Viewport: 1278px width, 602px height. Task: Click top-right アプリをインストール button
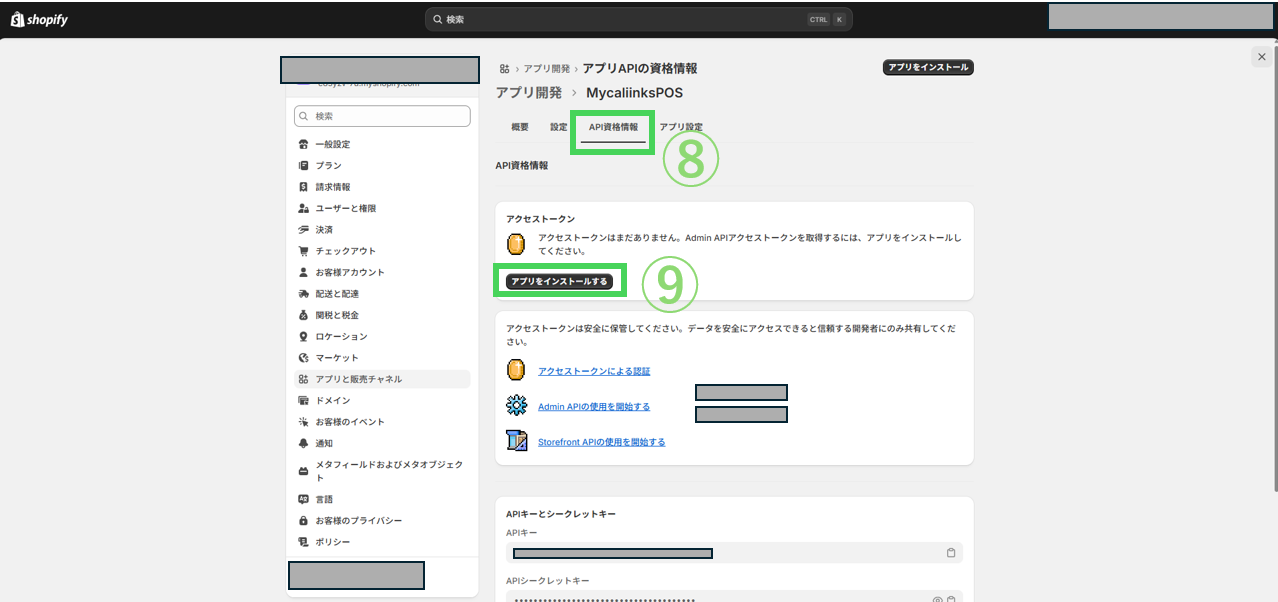click(x=927, y=68)
